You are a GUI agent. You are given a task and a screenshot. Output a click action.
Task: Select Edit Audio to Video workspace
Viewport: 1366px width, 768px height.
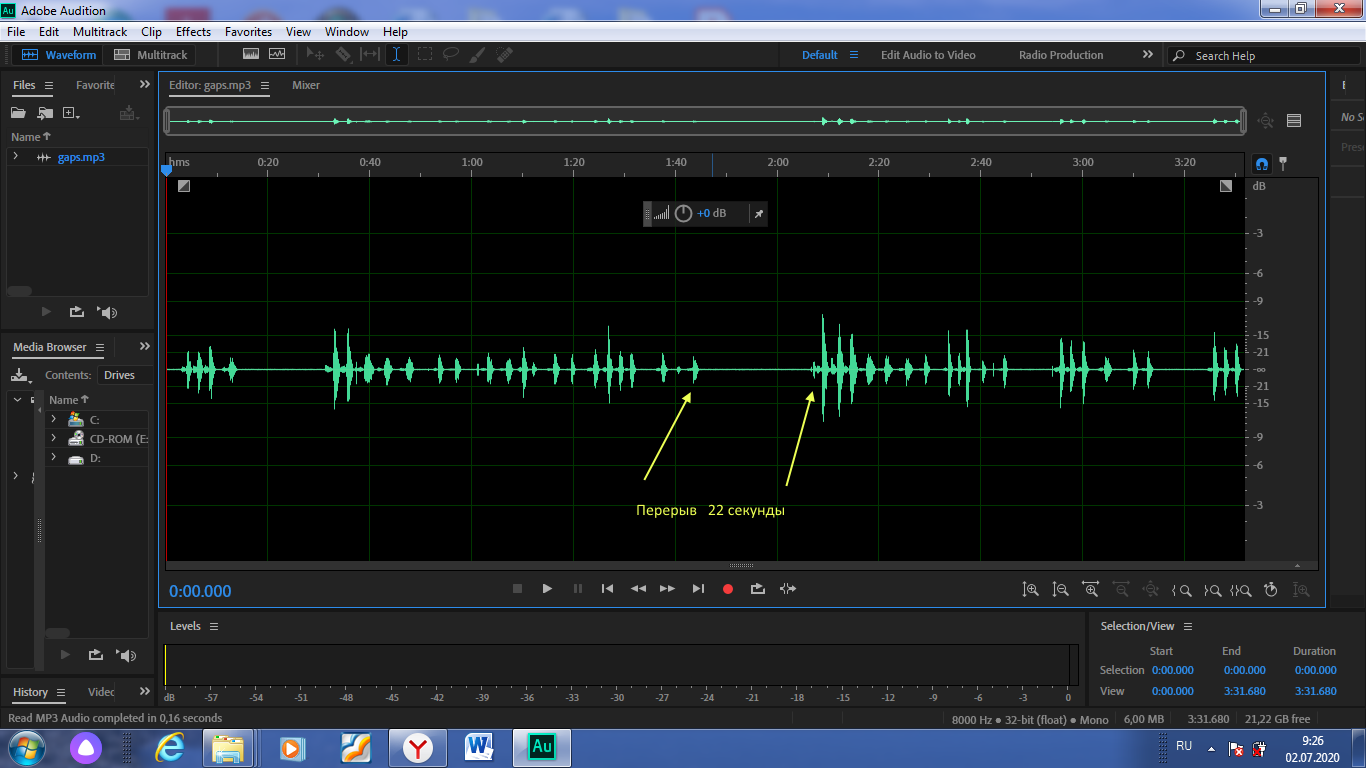point(928,55)
